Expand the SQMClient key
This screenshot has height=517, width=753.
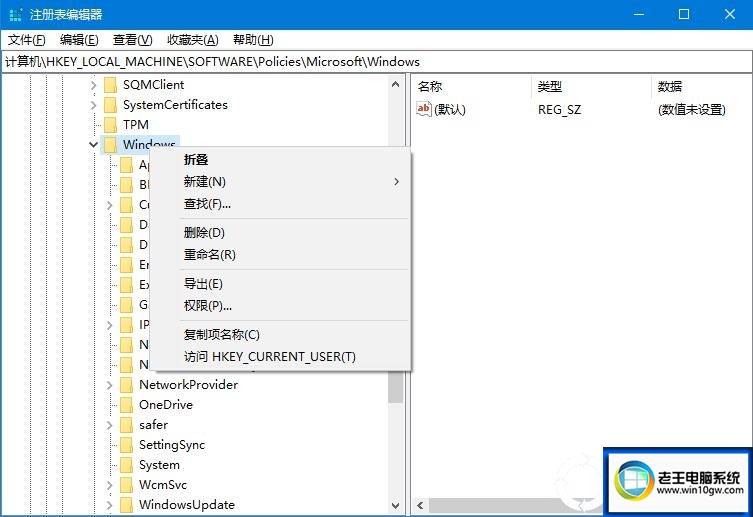94,85
